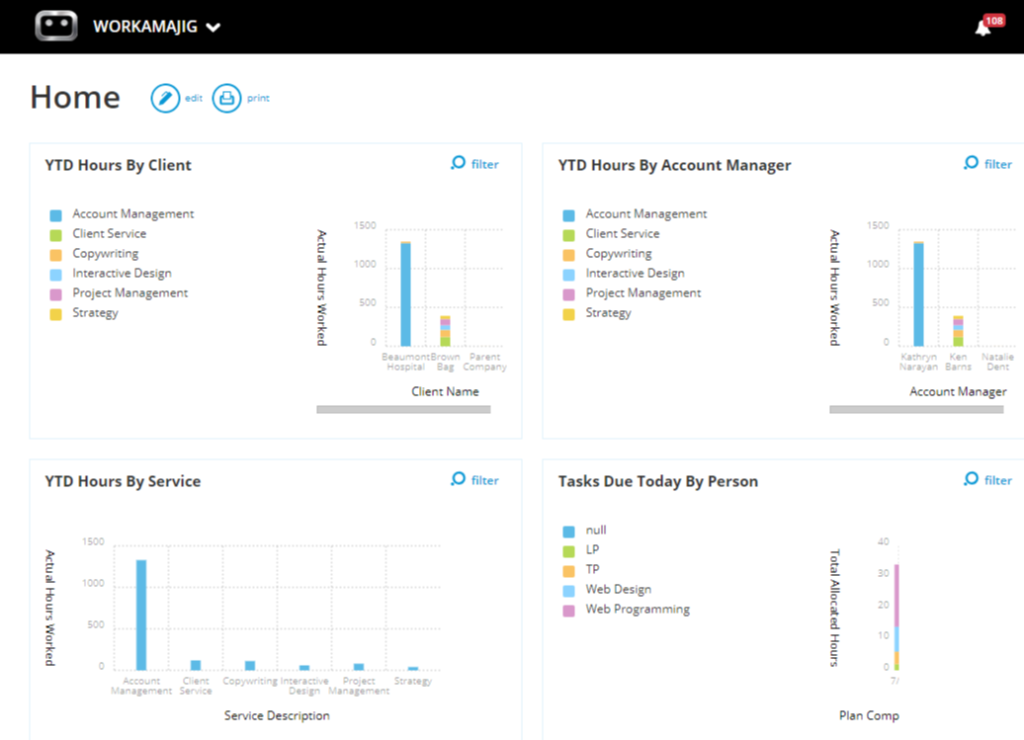1024x740 pixels.
Task: Click the scrollbar under Client Name chart
Action: [x=403, y=409]
